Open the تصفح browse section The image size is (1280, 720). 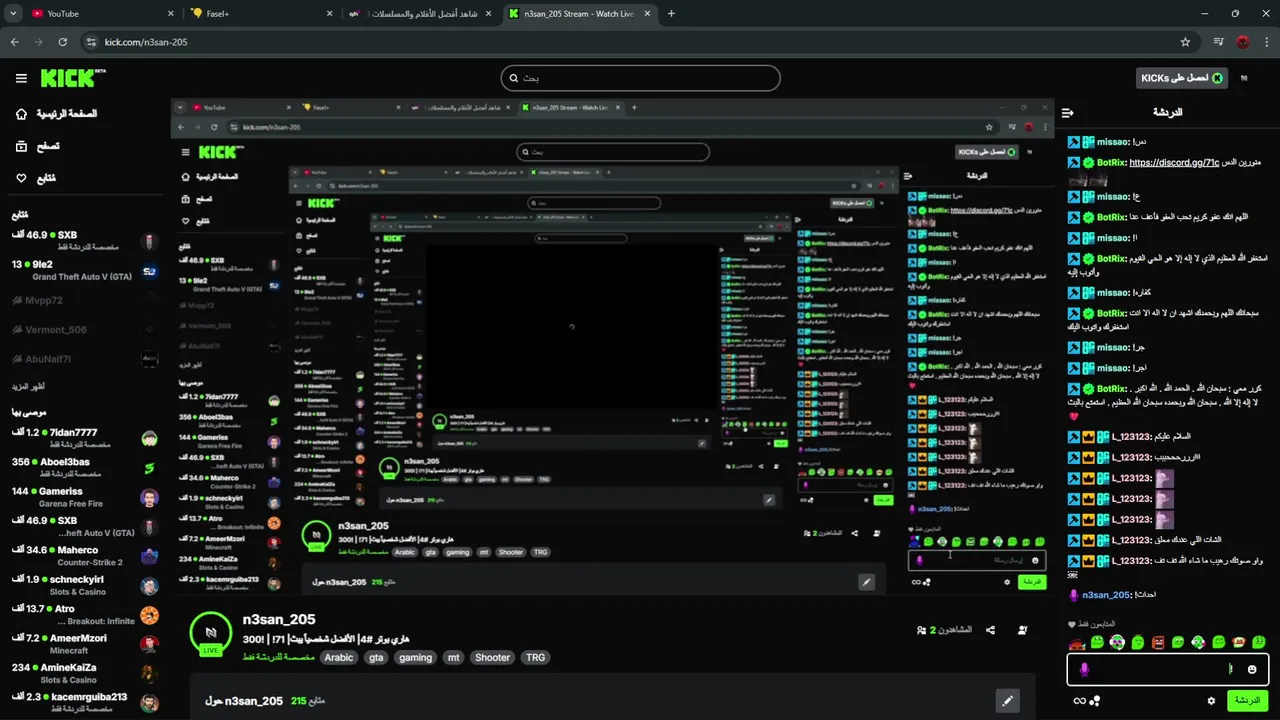point(37,146)
